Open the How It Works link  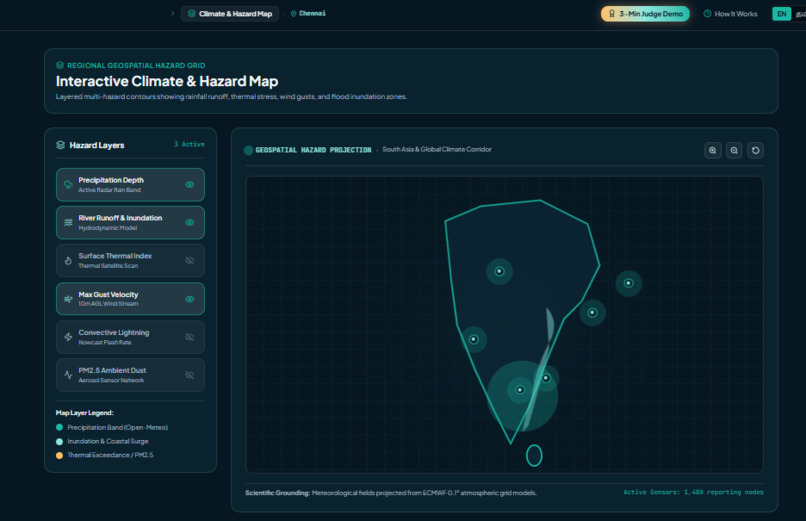click(730, 14)
